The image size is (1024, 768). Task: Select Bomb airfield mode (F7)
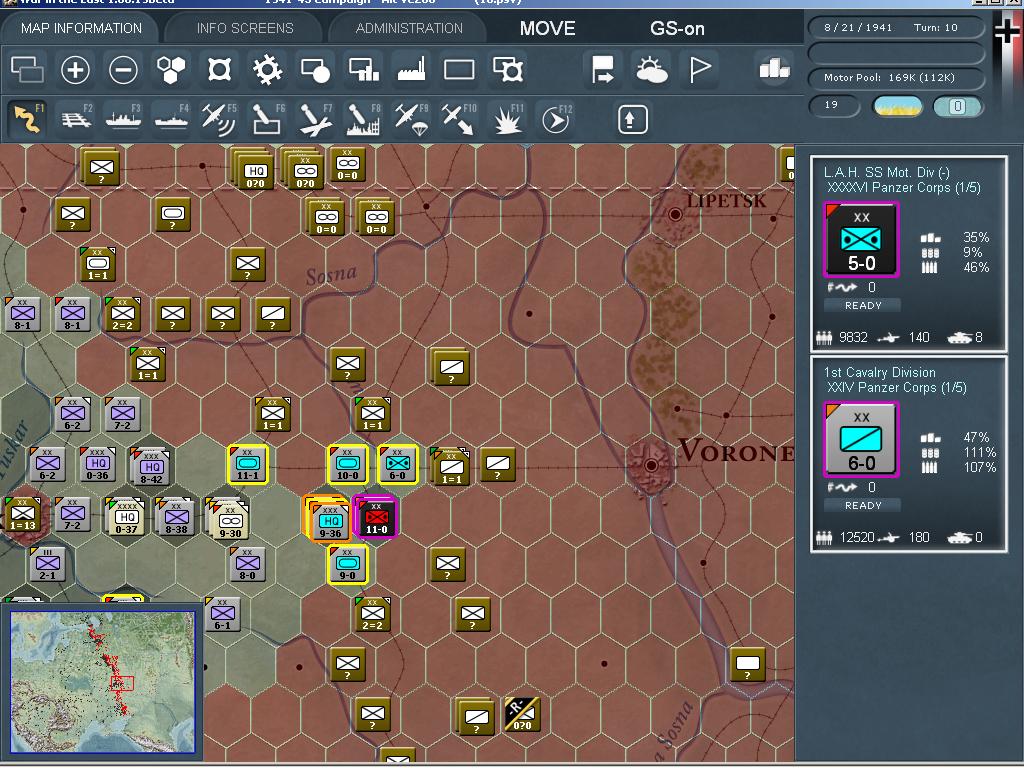[x=315, y=119]
